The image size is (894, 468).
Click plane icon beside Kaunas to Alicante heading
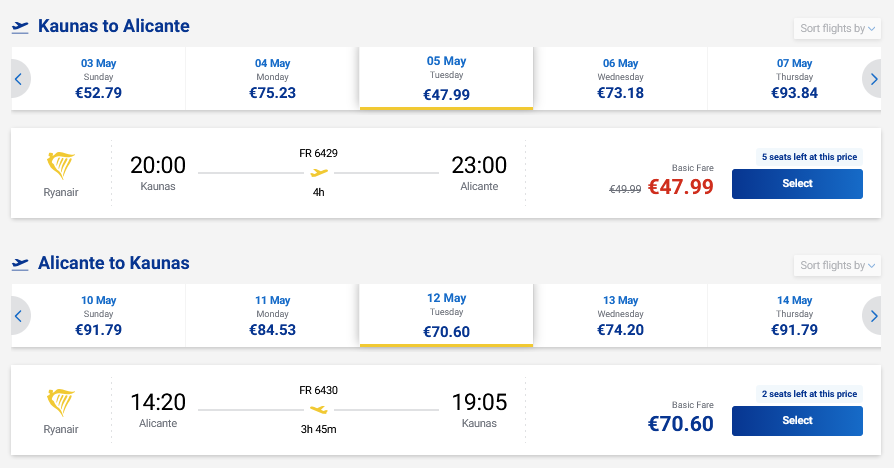coord(20,27)
